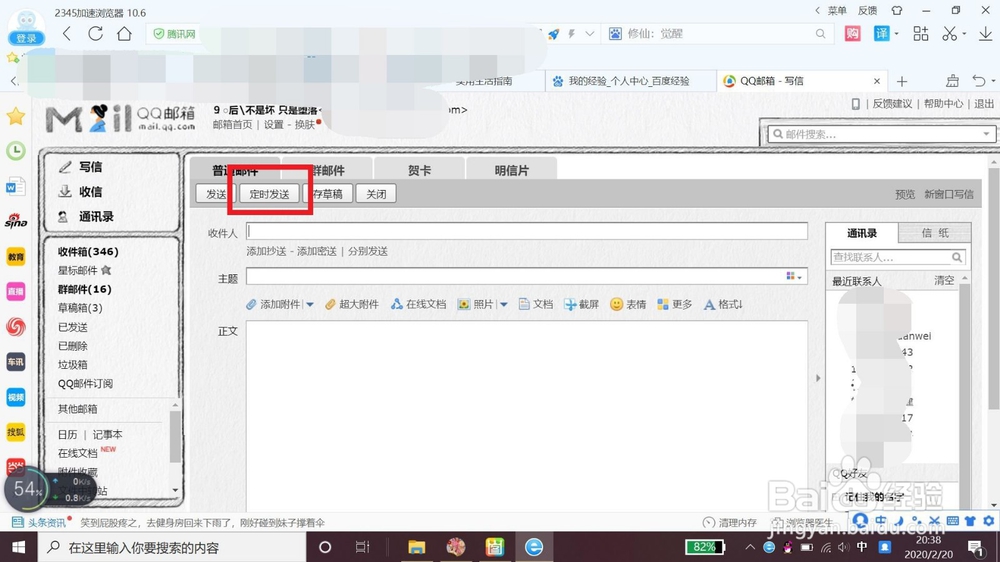Open the clock history icon in sidebar
Image resolution: width=1000 pixels, height=562 pixels.
click(15, 151)
